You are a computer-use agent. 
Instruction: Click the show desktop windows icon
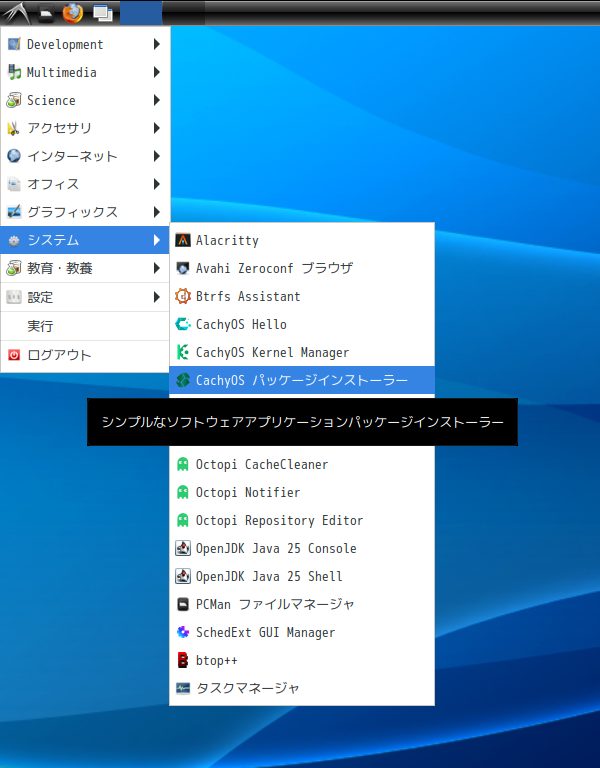103,13
